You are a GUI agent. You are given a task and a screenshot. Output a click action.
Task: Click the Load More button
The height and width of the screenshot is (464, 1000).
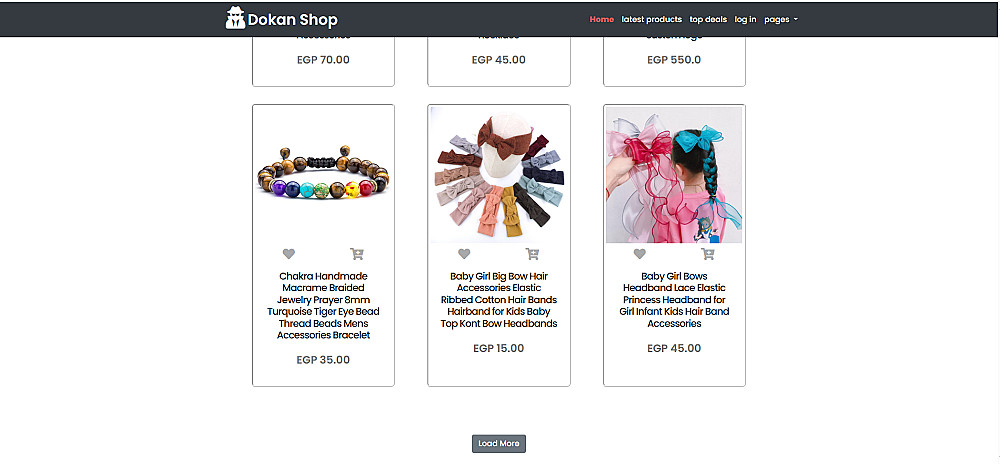[x=499, y=444]
